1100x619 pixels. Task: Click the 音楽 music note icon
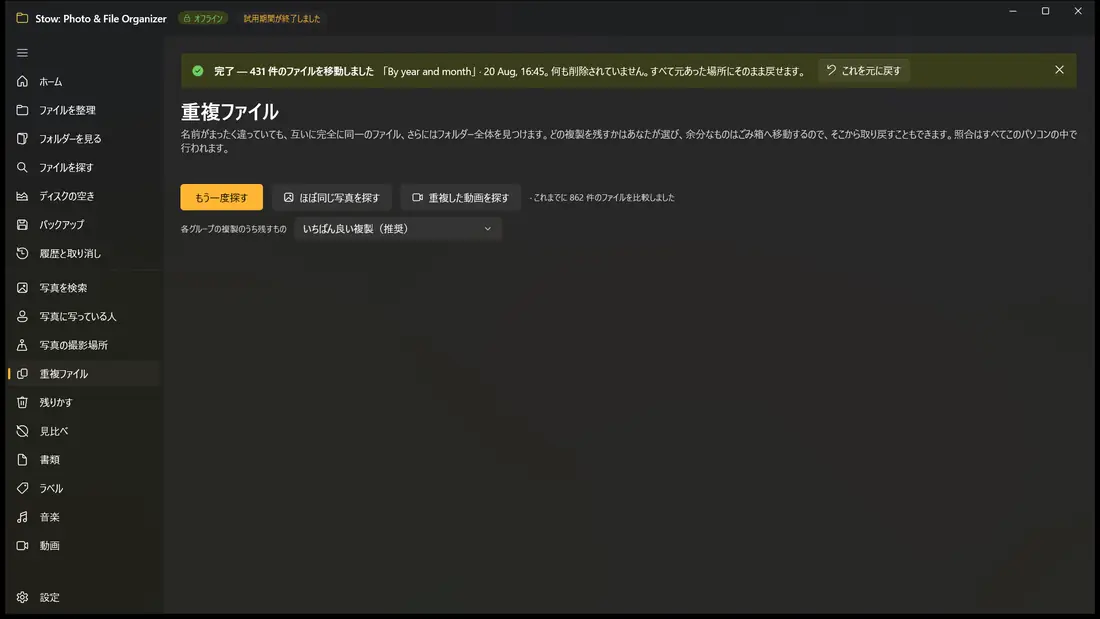pos(22,517)
